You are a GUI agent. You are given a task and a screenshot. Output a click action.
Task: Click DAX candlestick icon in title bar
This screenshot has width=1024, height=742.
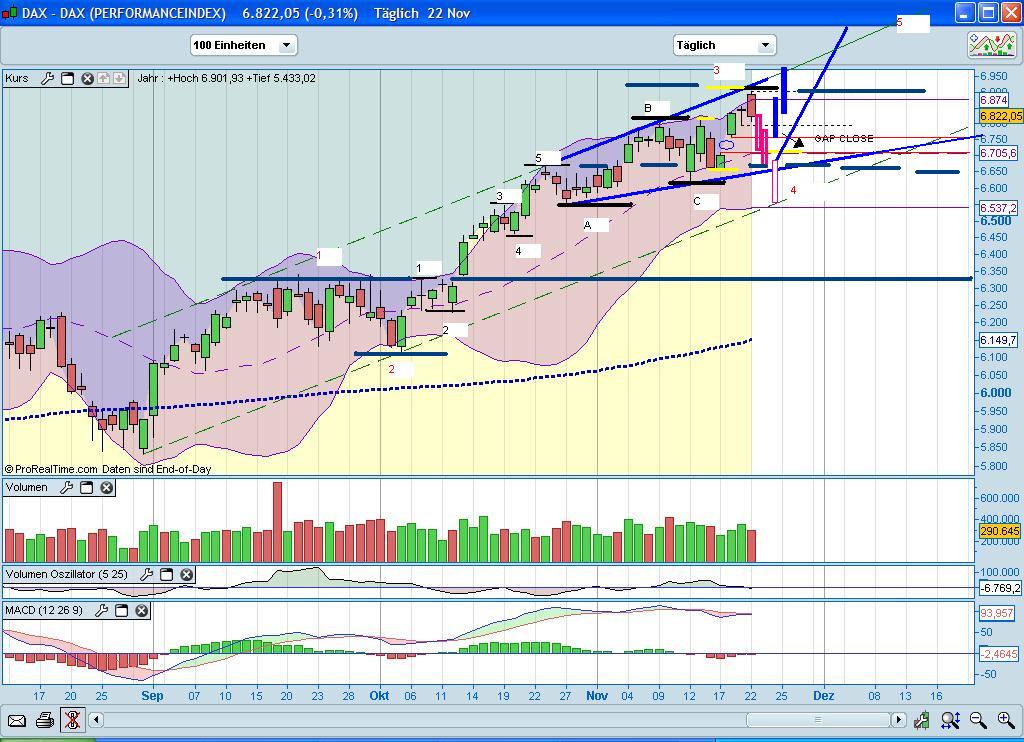(x=10, y=12)
